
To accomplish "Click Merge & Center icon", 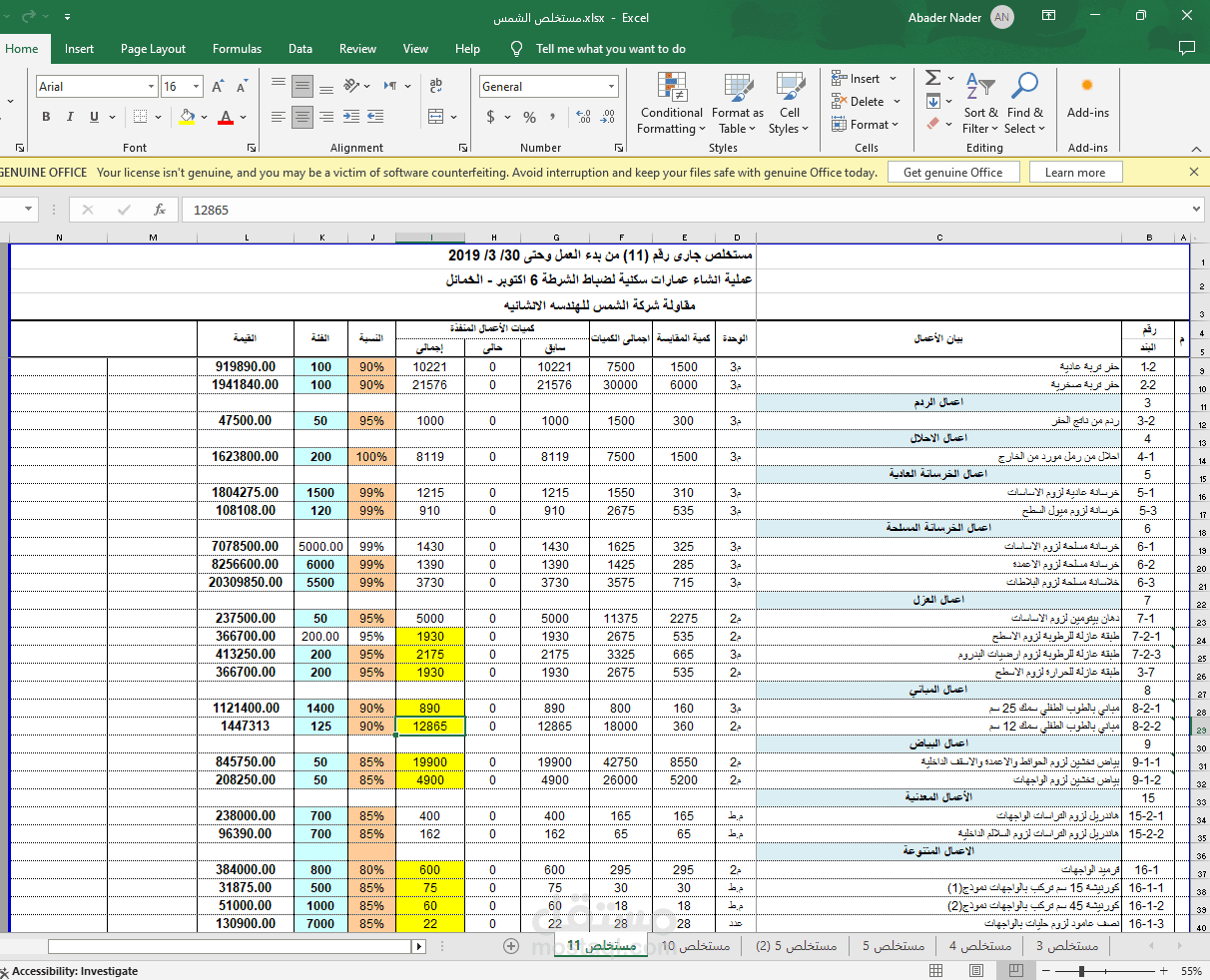I will coord(436,117).
